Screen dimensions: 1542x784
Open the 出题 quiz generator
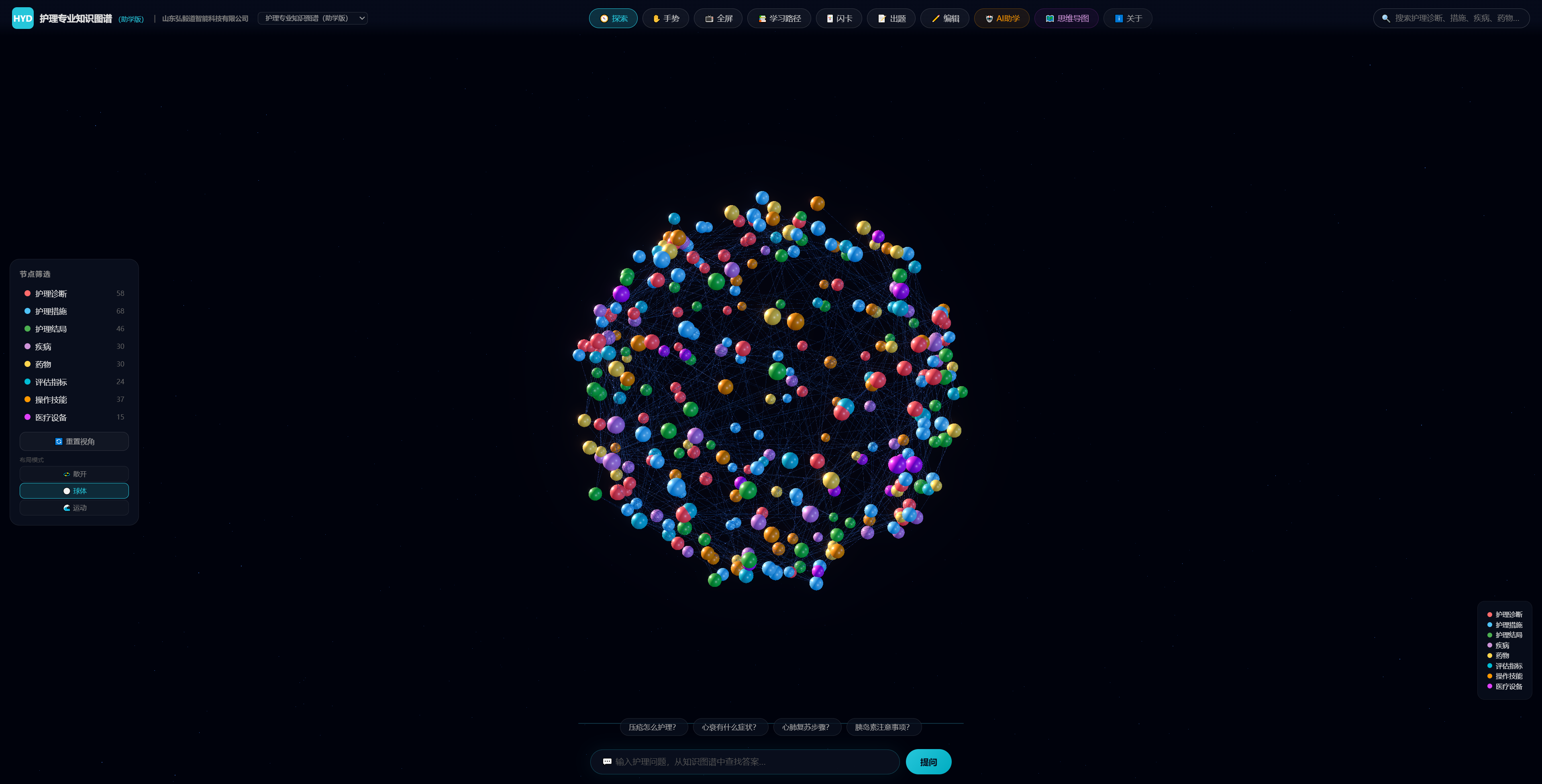[x=891, y=18]
